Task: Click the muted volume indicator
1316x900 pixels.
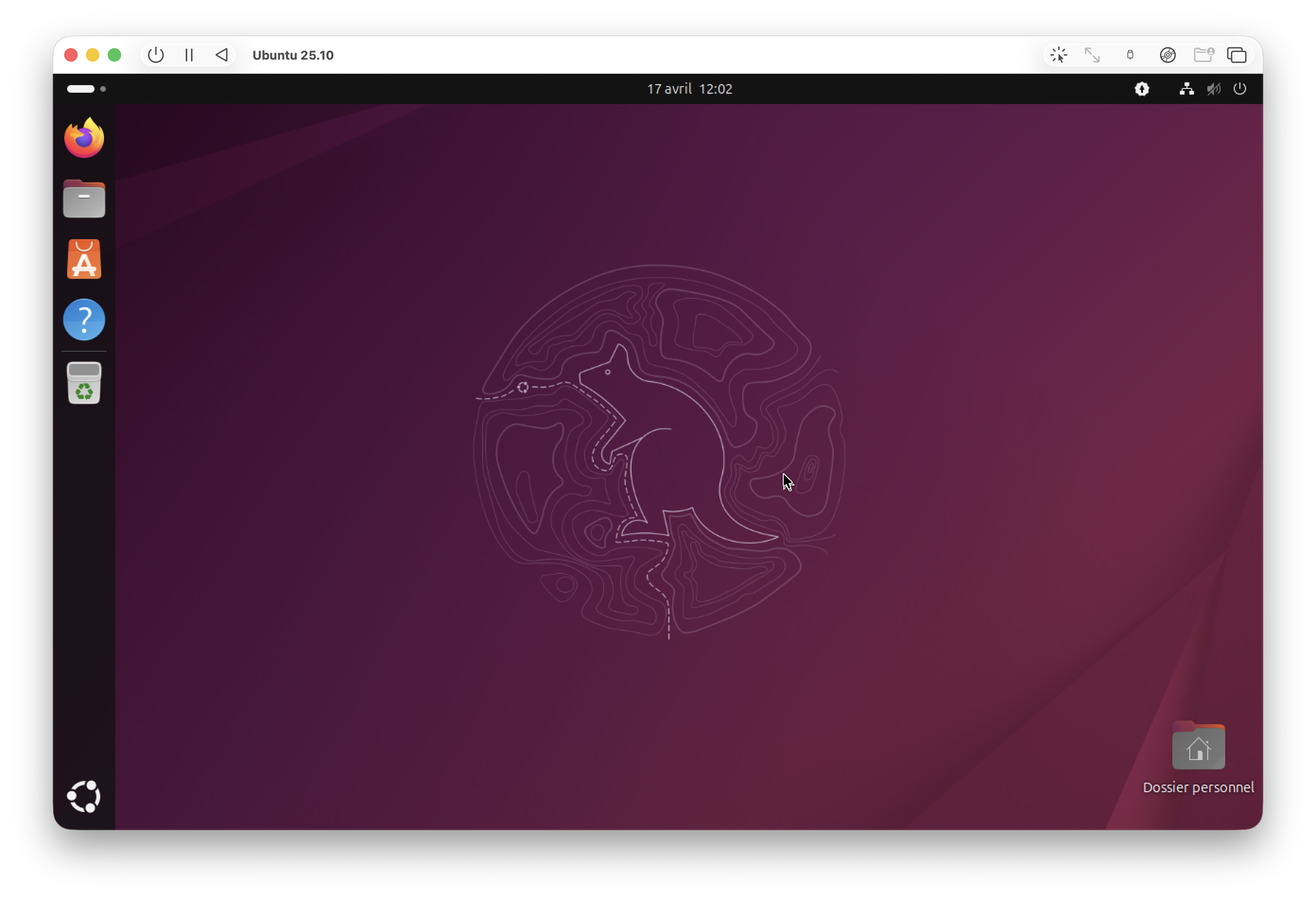Action: [x=1213, y=89]
